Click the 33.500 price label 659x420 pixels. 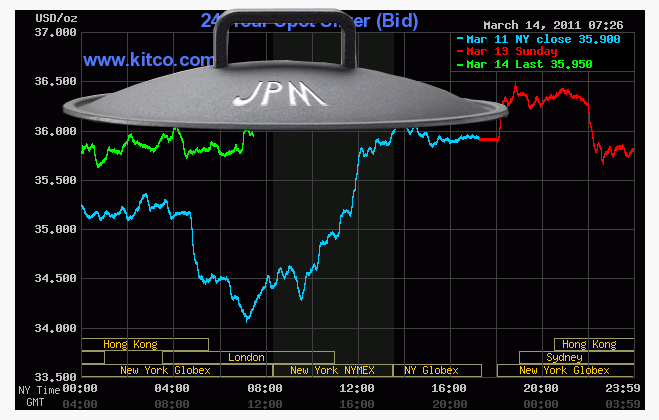point(55,377)
